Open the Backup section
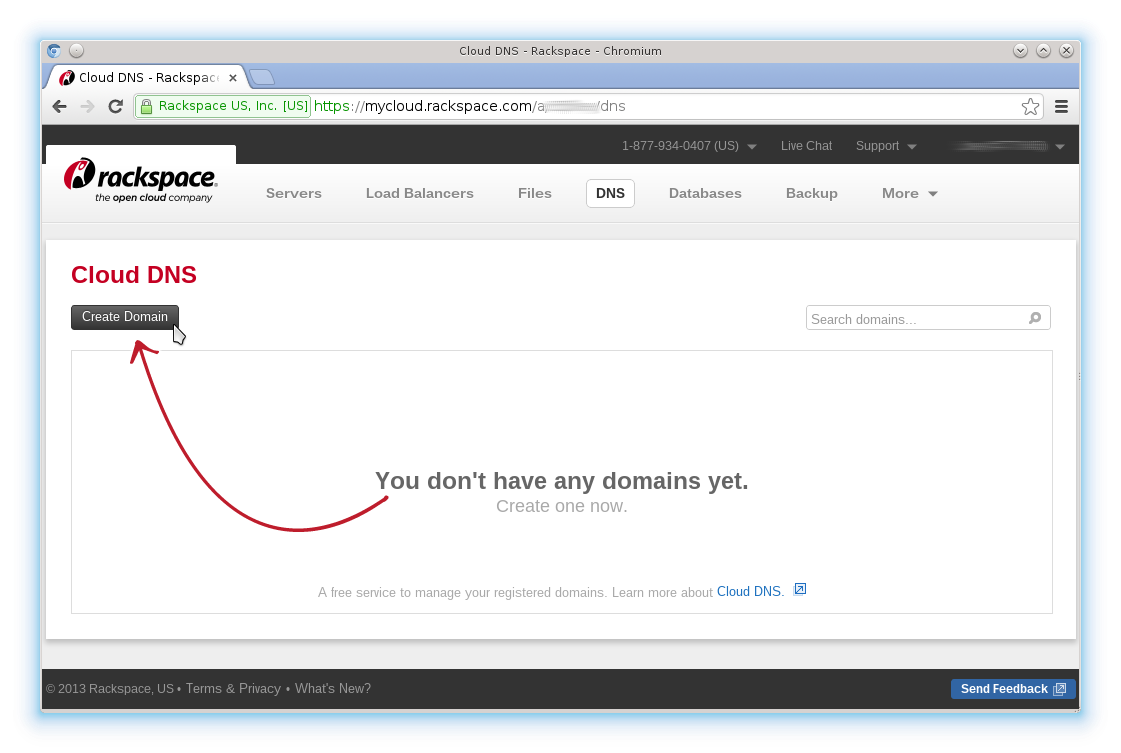This screenshot has width=1121, height=753. tap(811, 193)
